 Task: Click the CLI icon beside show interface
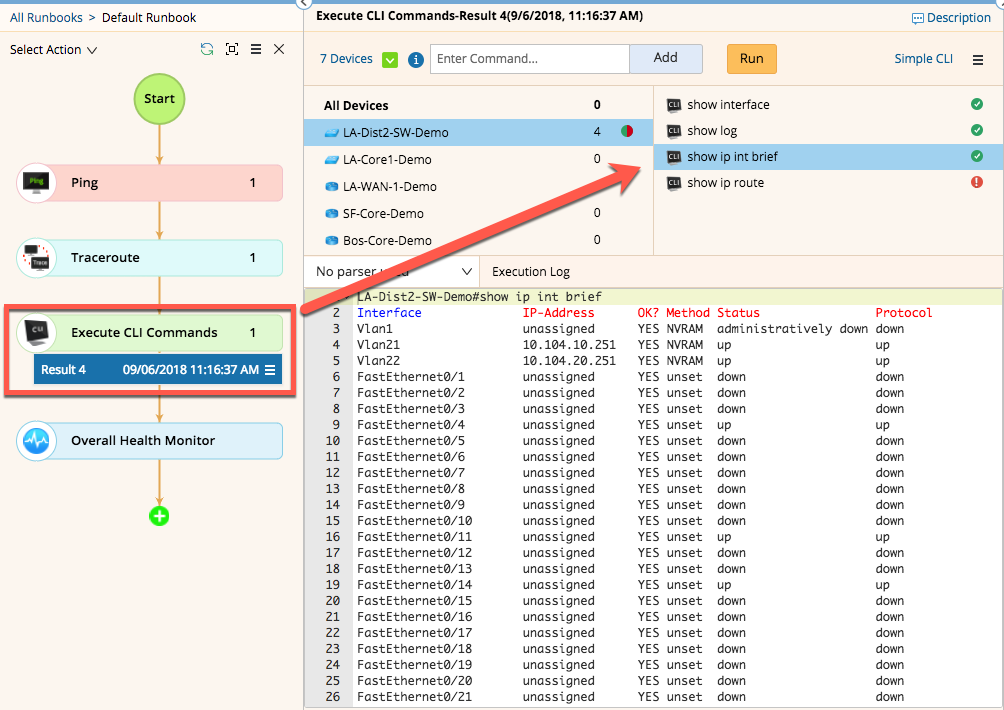pos(674,105)
